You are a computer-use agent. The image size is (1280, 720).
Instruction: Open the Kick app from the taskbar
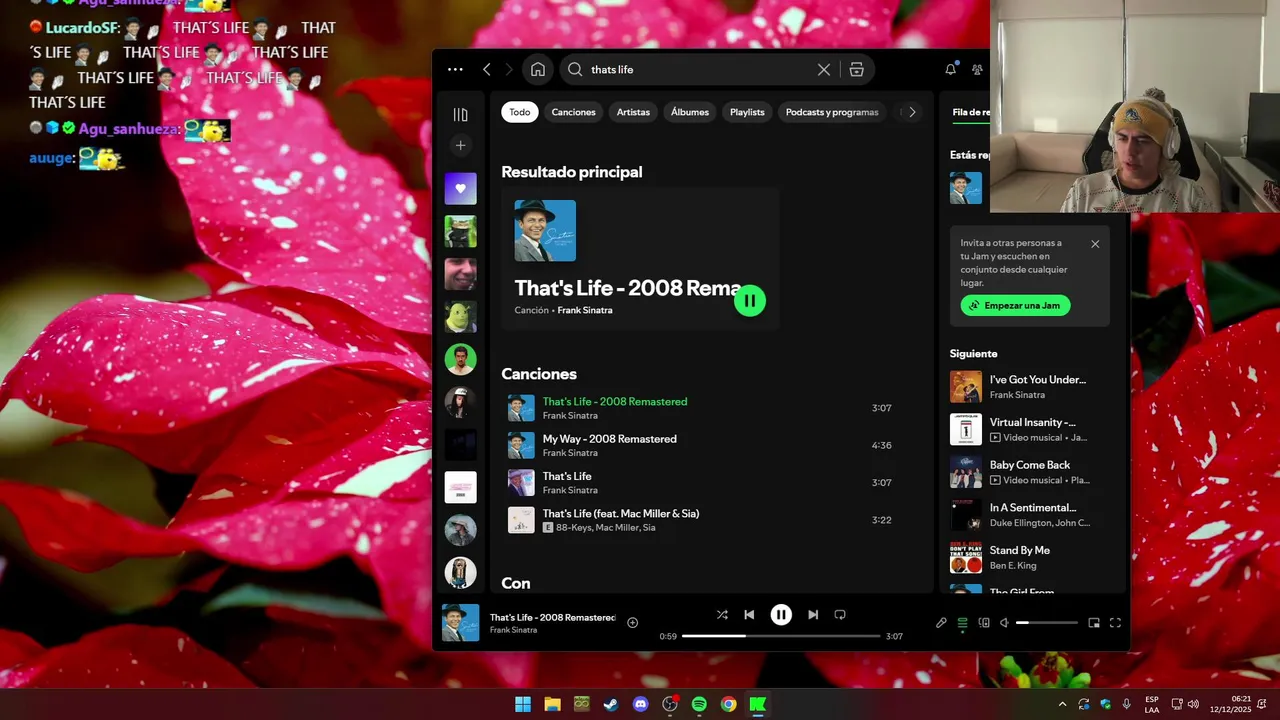[x=758, y=704]
